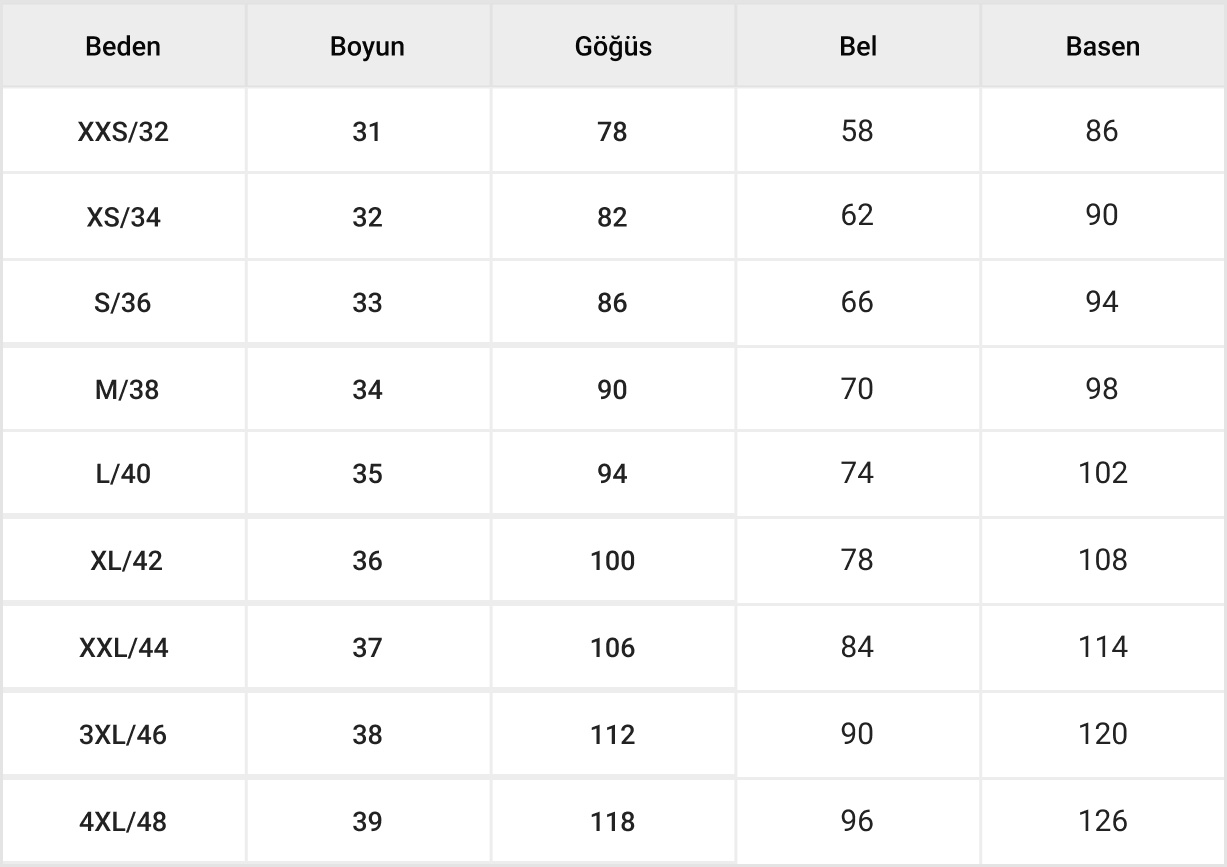This screenshot has height=867, width=1227.
Task: Click Bel value 84 for XXL/44
Action: pos(857,647)
